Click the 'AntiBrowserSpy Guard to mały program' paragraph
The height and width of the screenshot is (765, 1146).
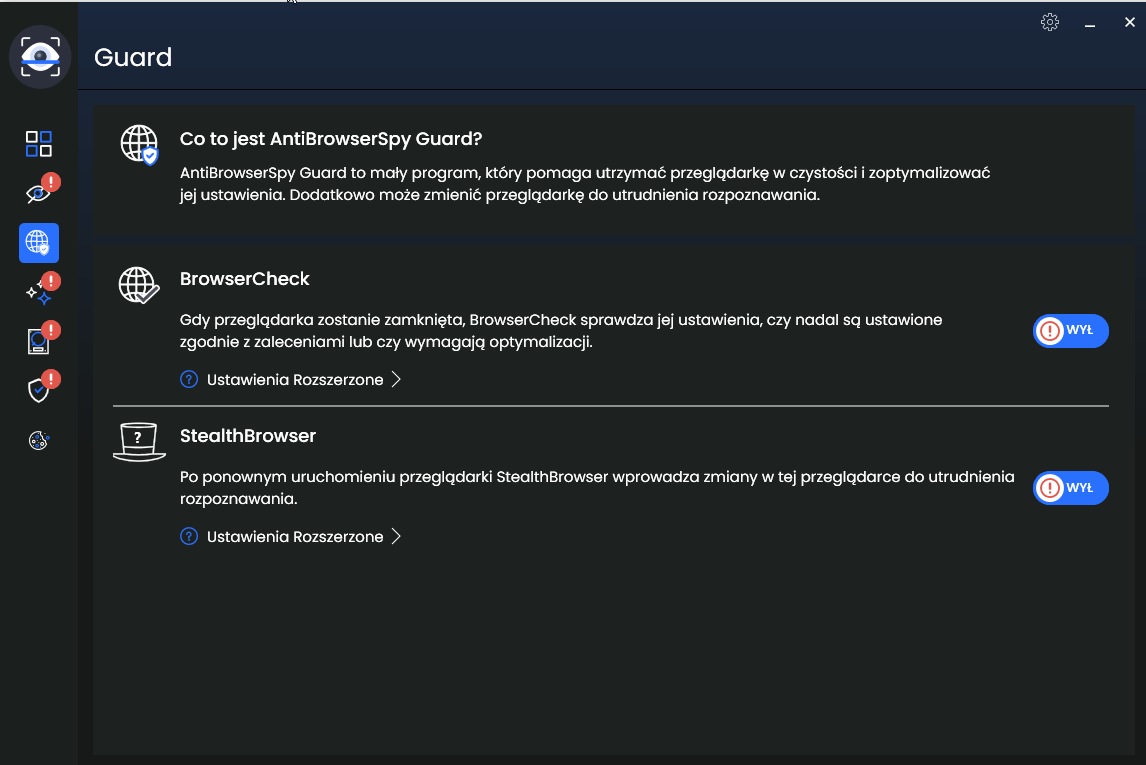click(585, 184)
